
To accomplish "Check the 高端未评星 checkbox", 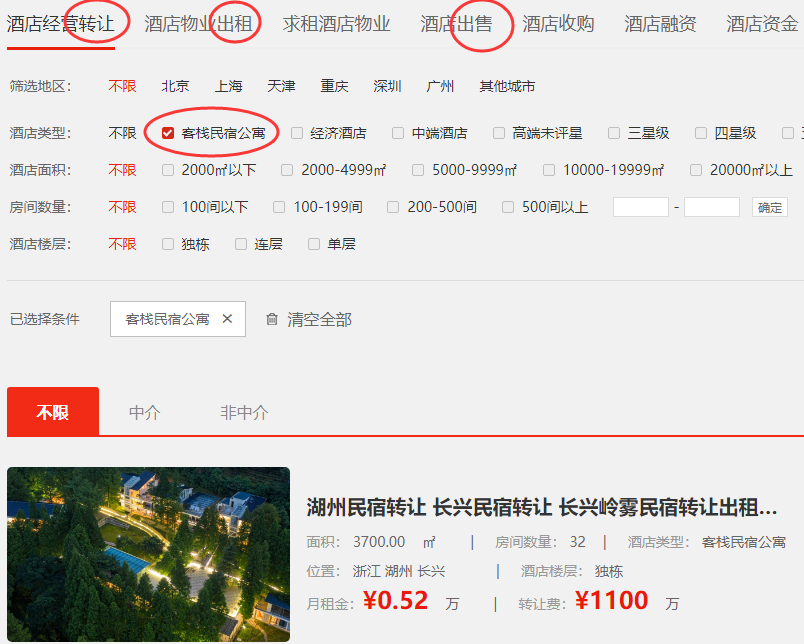I will point(499,133).
